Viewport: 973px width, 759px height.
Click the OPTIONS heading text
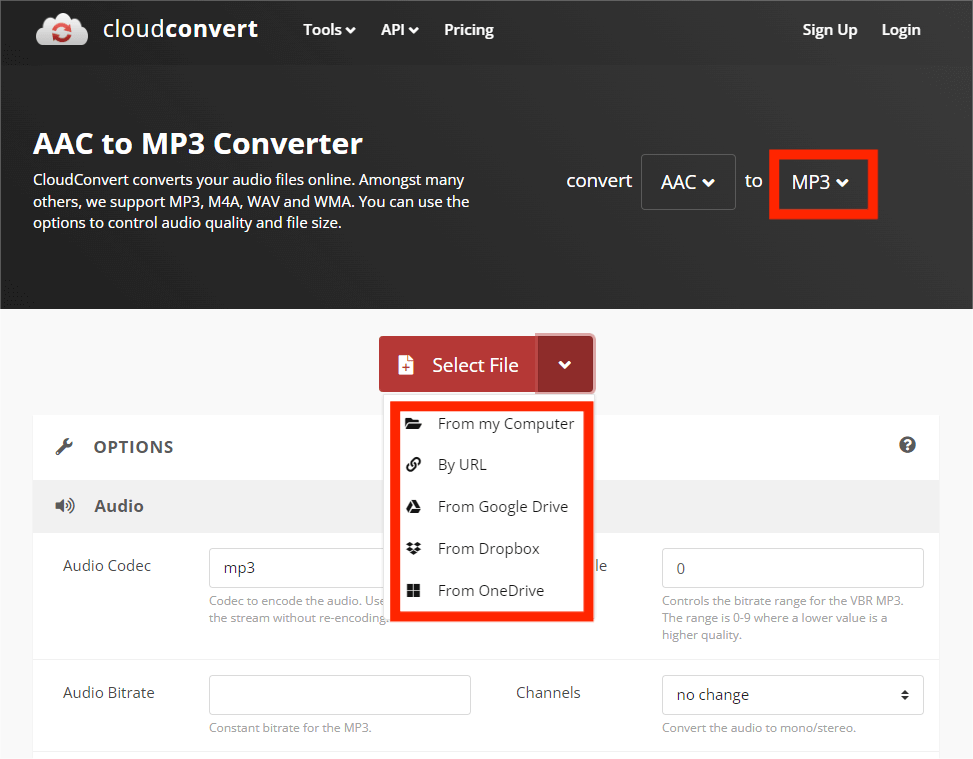tap(133, 447)
